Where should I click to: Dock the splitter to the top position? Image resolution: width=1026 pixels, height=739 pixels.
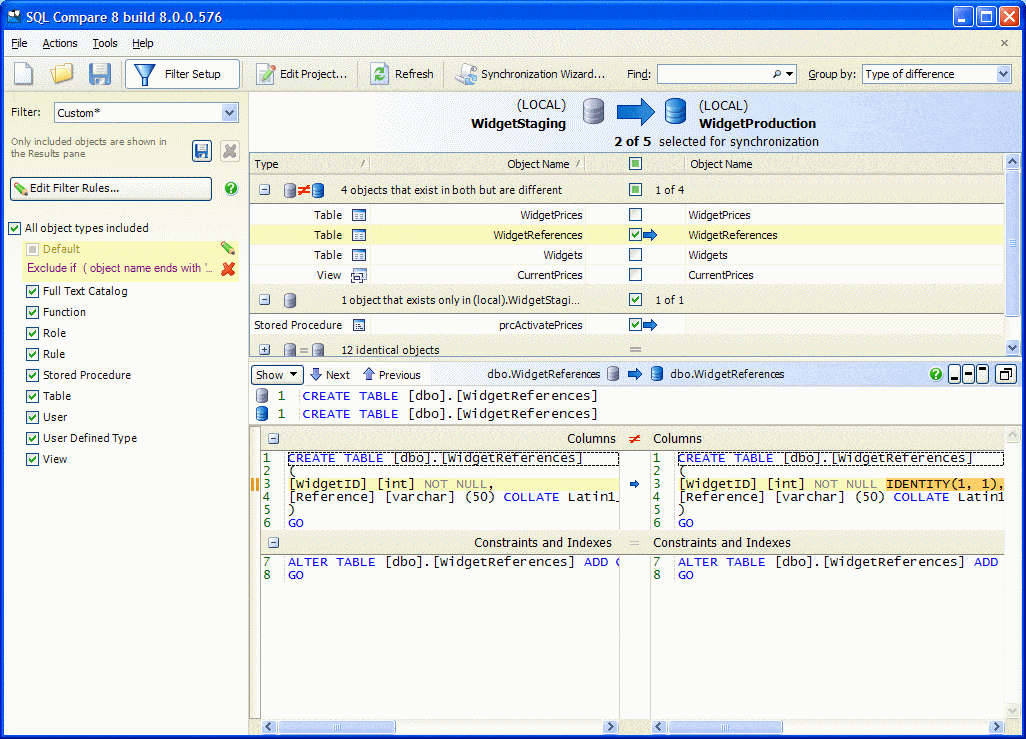982,374
